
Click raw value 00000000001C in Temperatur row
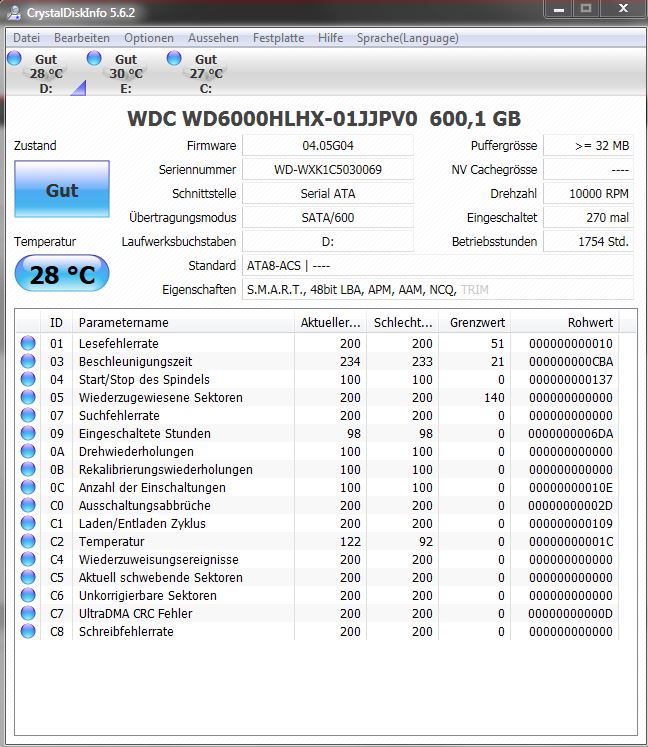(x=571, y=542)
